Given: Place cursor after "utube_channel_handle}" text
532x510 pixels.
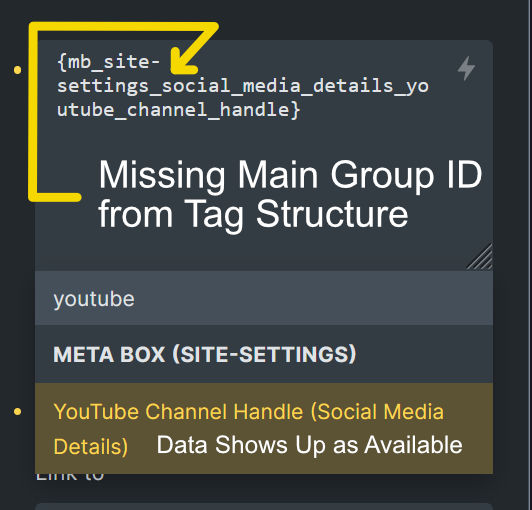Looking at the screenshot, I should pos(301,110).
